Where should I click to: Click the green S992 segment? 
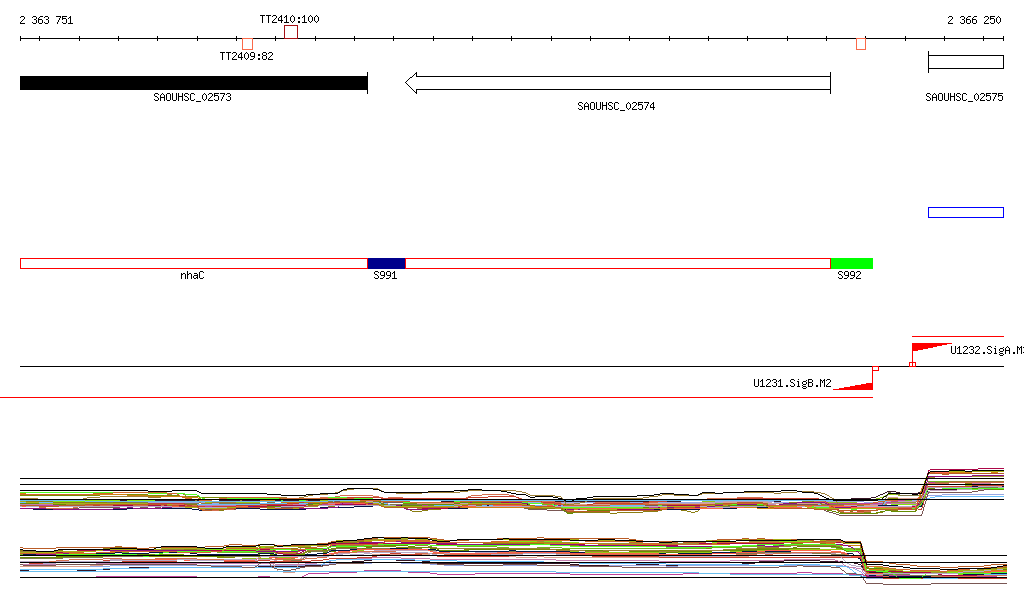(852, 264)
